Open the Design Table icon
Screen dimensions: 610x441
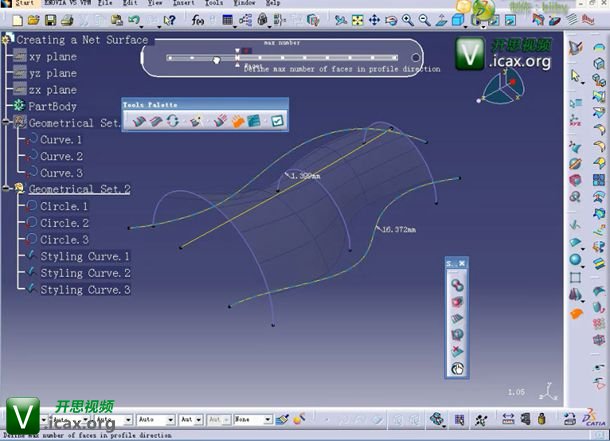click(228, 19)
